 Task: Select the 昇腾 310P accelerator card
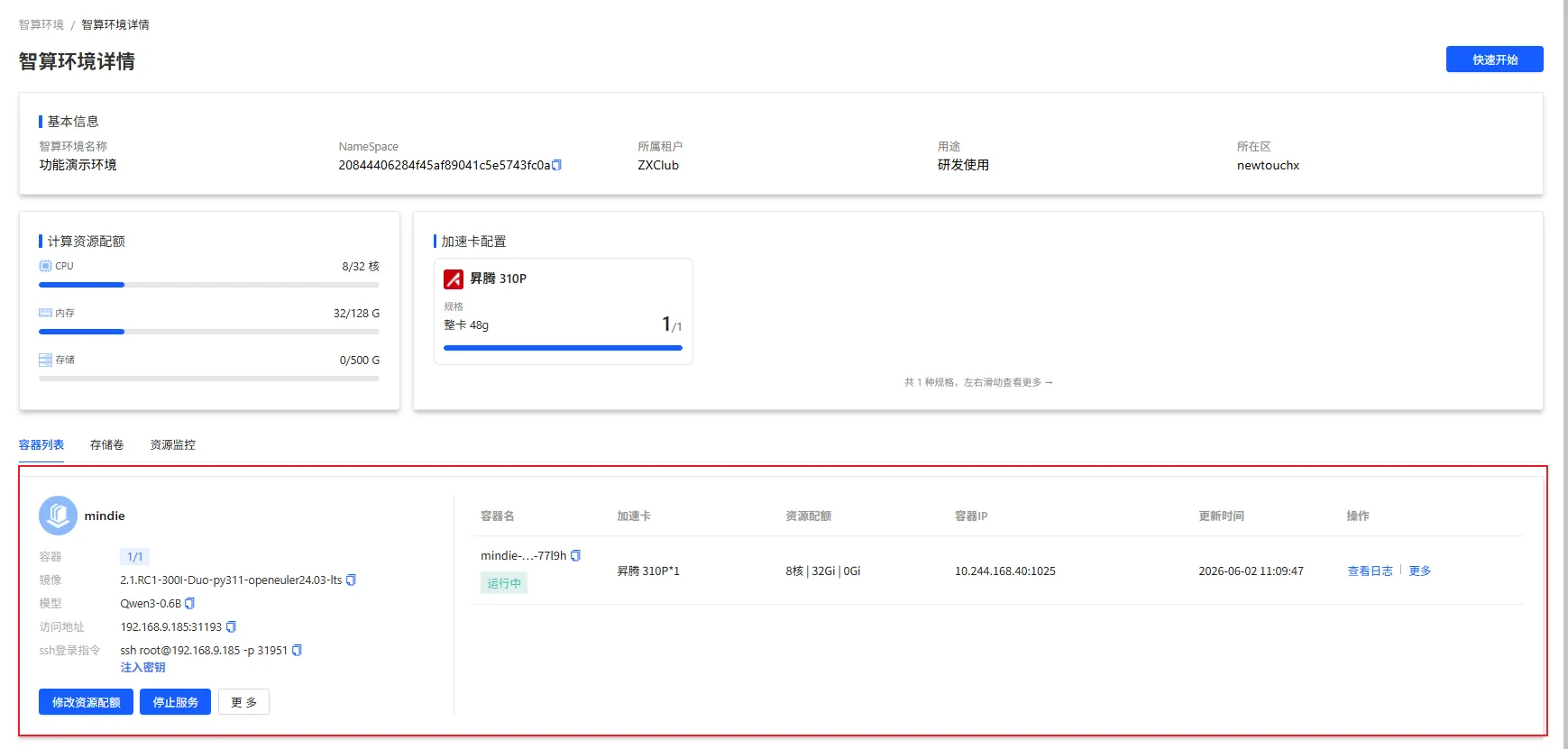pos(563,311)
